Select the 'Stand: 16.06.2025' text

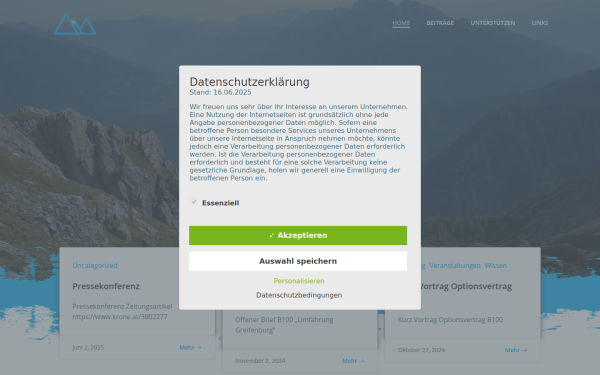(x=220, y=92)
